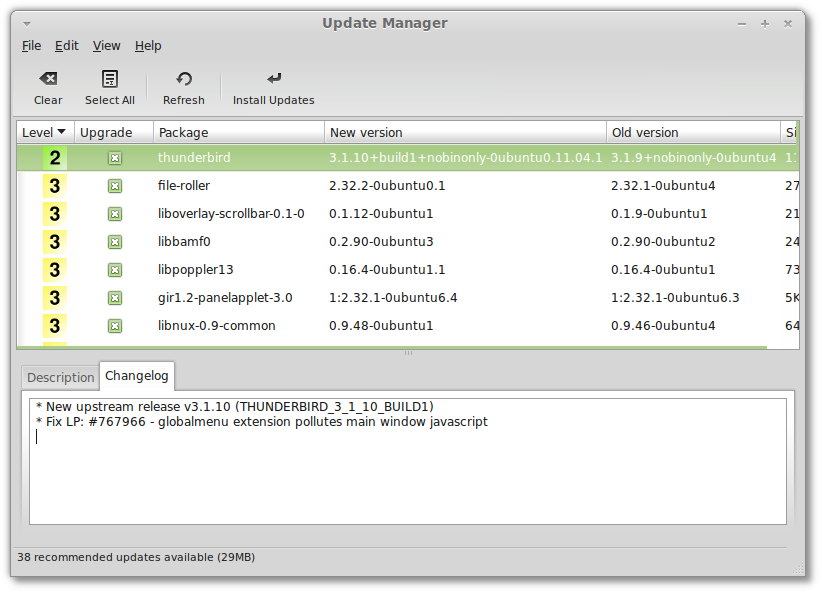Uncheck the thunderbird upgrade checkbox
This screenshot has height=593, width=822.
[x=115, y=158]
